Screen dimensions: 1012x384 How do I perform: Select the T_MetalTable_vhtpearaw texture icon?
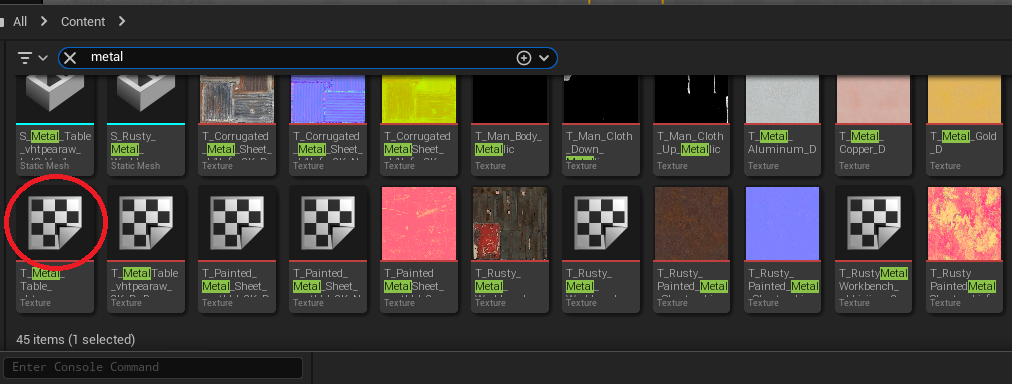coord(146,223)
